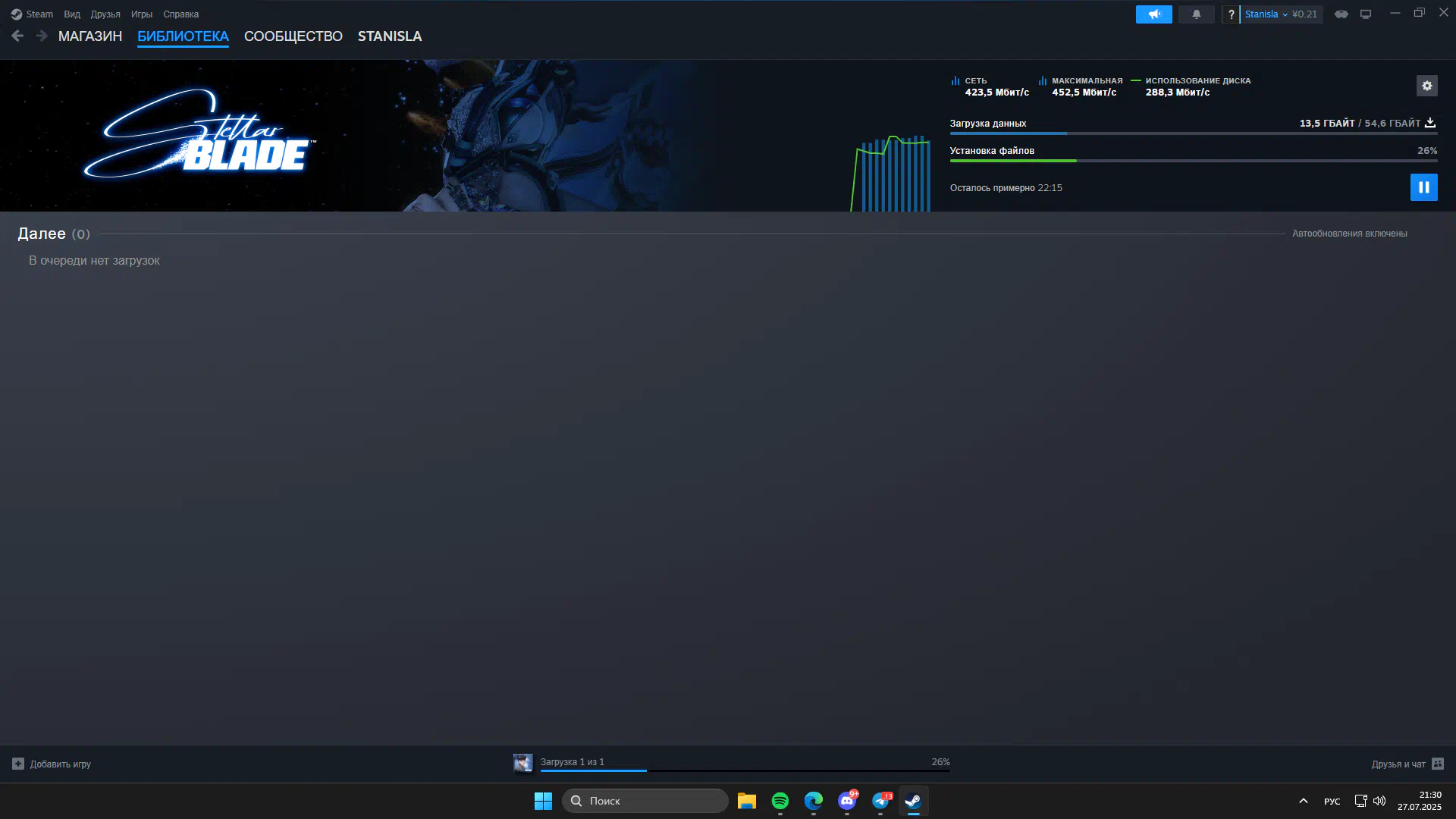Click Осталось примерно 22:15 text
The height and width of the screenshot is (819, 1456).
click(1006, 188)
